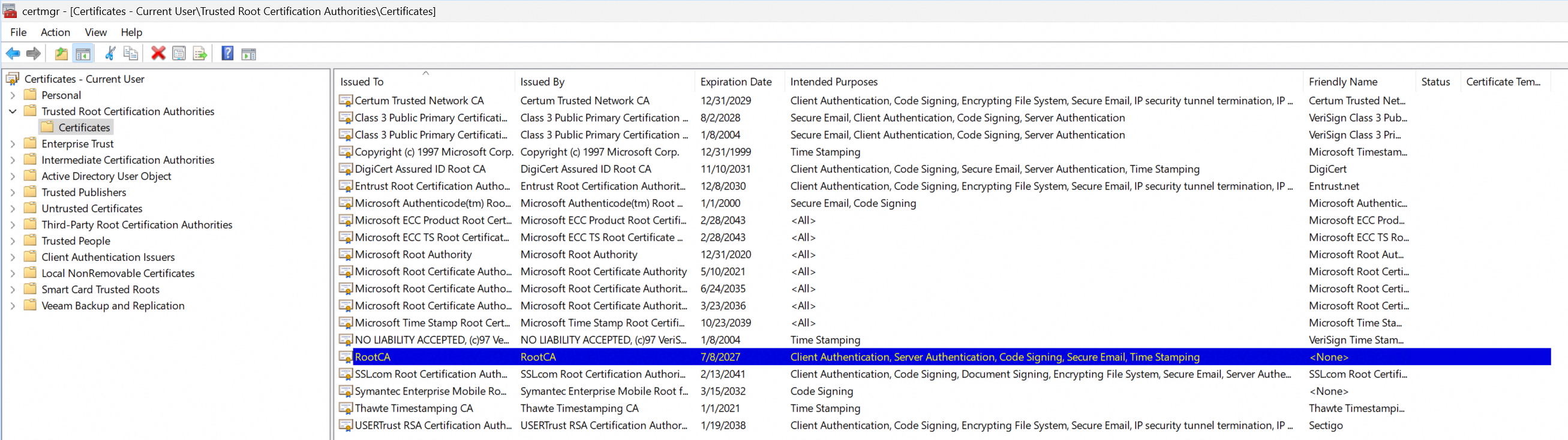Click the Certificates - Current User root icon
Viewport: 1568px width, 440px height.
(x=13, y=79)
